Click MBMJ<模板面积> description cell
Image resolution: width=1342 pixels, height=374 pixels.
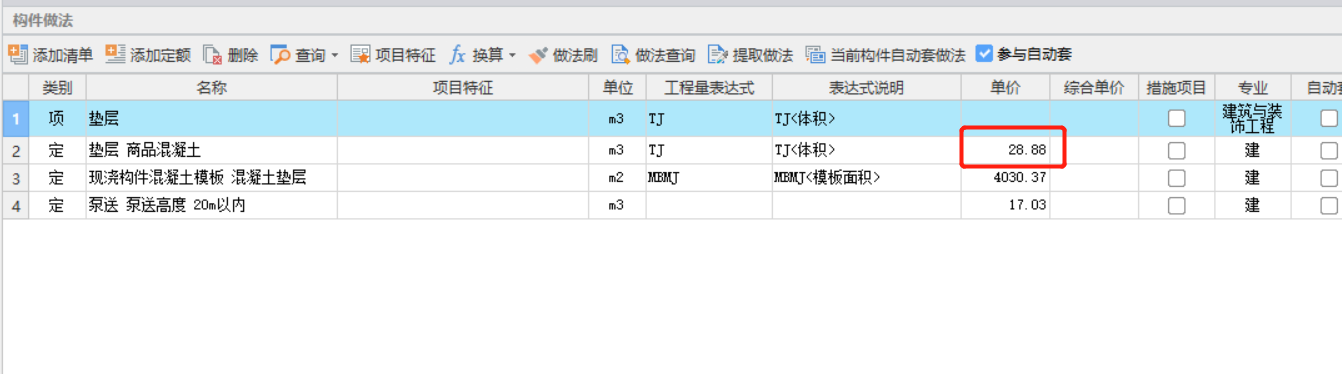[866, 178]
